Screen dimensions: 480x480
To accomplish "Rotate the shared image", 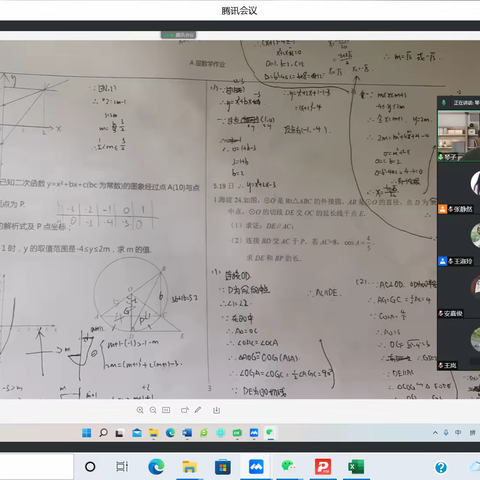I will click(x=185, y=410).
